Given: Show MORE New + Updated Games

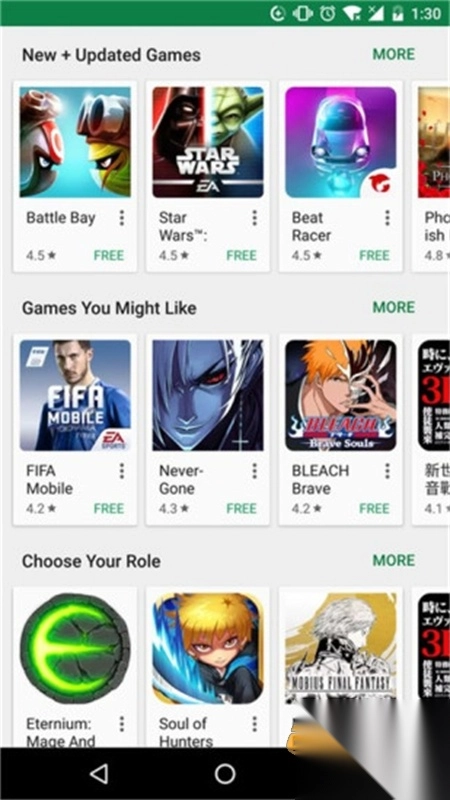Looking at the screenshot, I should (394, 54).
